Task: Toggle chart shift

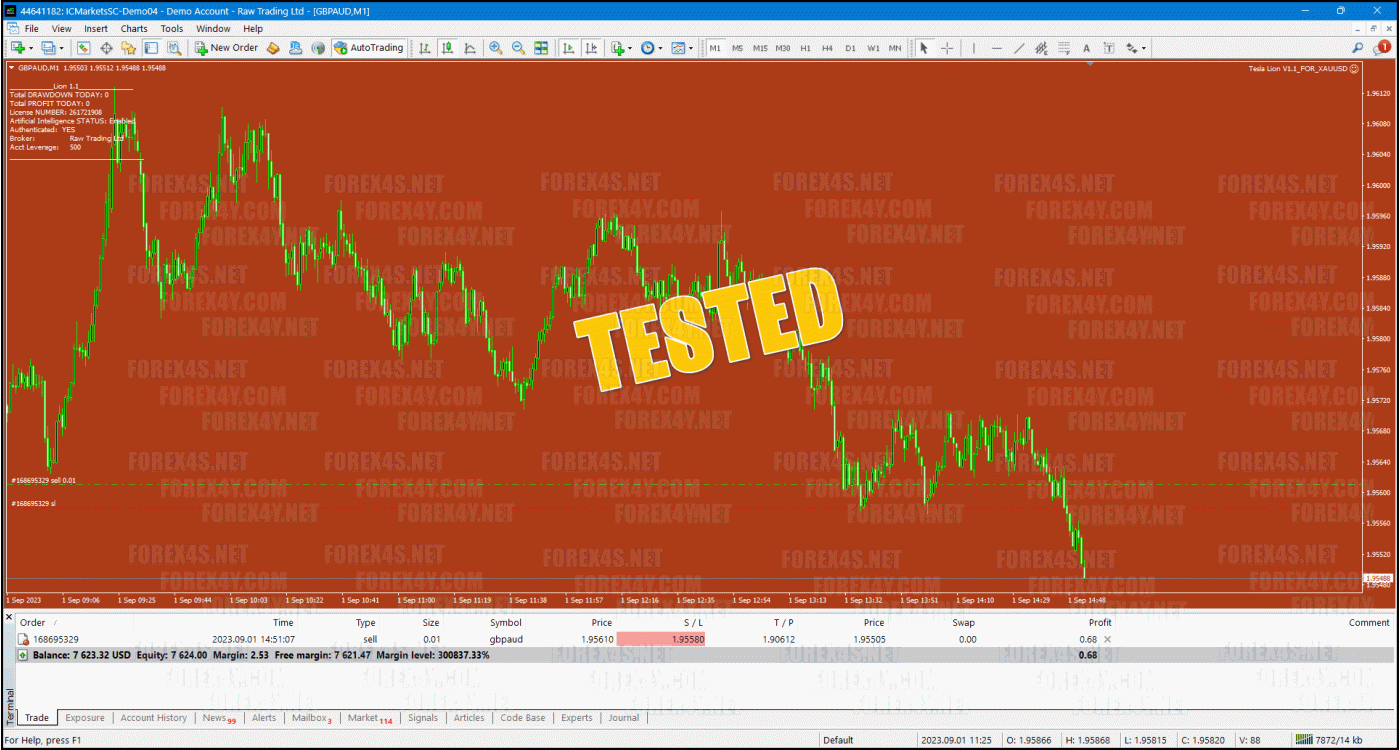Action: coord(591,48)
